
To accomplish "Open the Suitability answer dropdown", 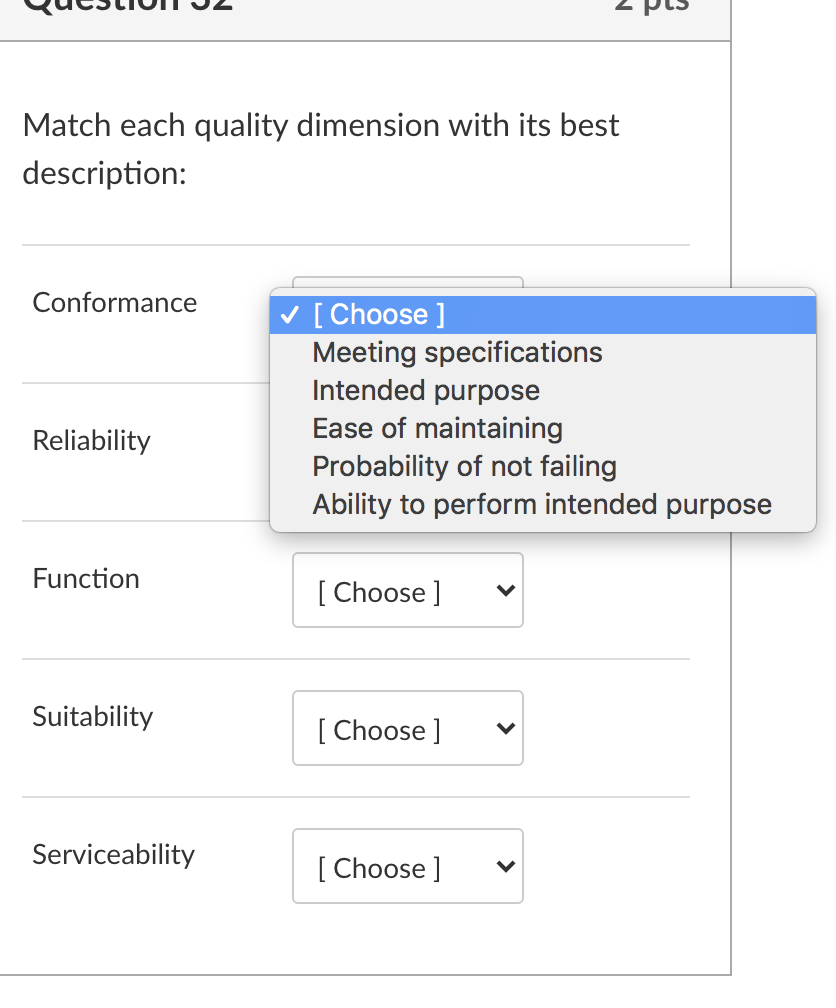I will (408, 728).
